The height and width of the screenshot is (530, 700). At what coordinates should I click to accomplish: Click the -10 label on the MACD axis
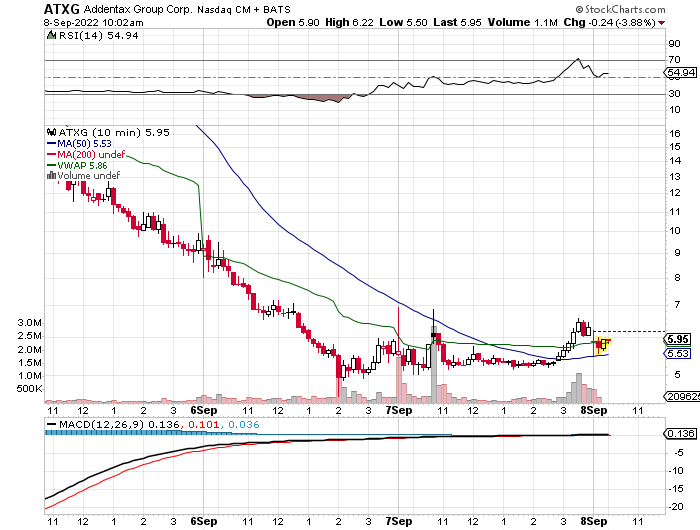tap(675, 471)
